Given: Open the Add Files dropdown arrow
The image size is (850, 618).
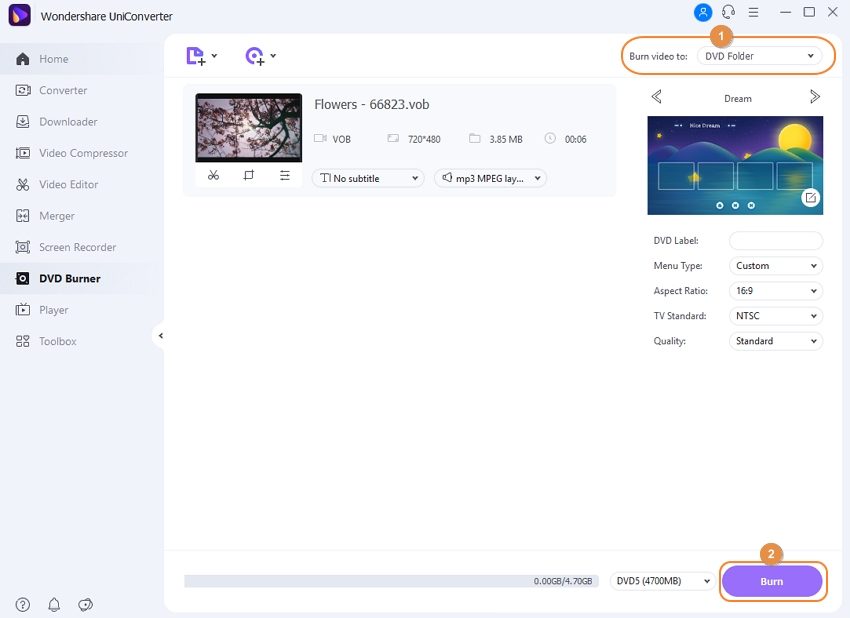Looking at the screenshot, I should (x=214, y=56).
